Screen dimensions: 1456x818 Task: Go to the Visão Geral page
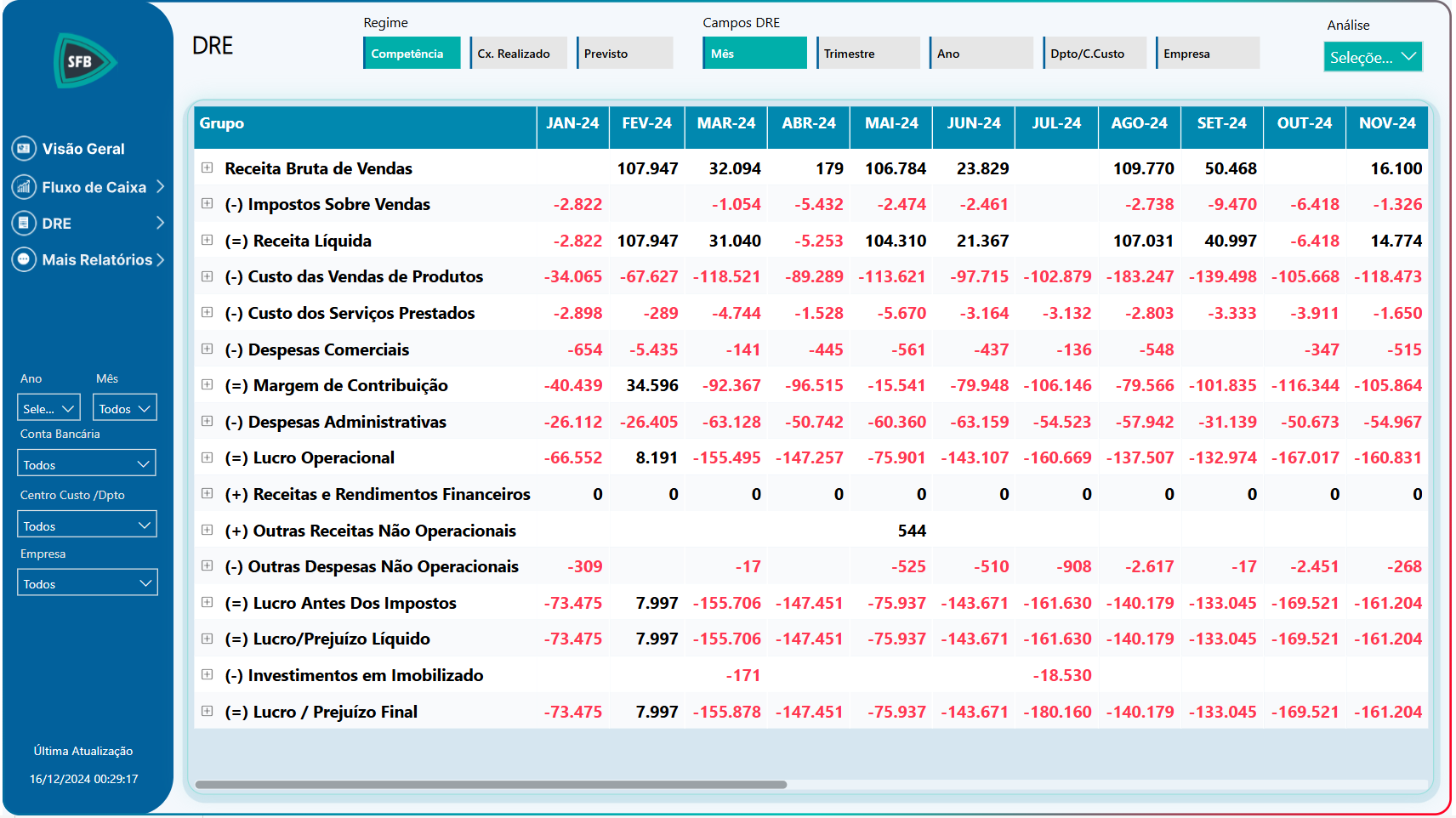pyautogui.click(x=83, y=149)
